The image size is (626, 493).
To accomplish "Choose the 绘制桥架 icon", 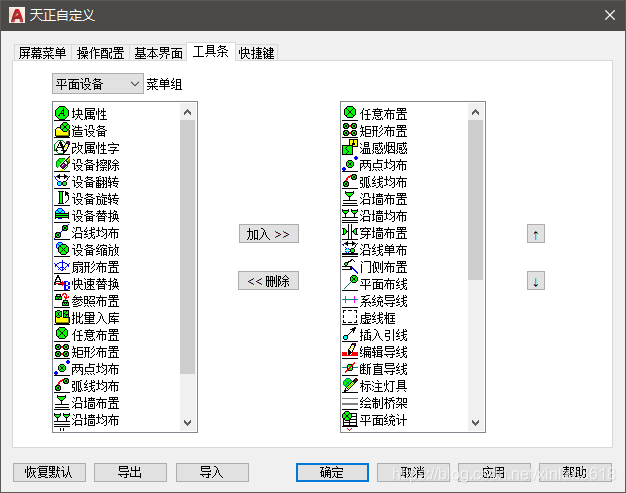I will [x=350, y=403].
